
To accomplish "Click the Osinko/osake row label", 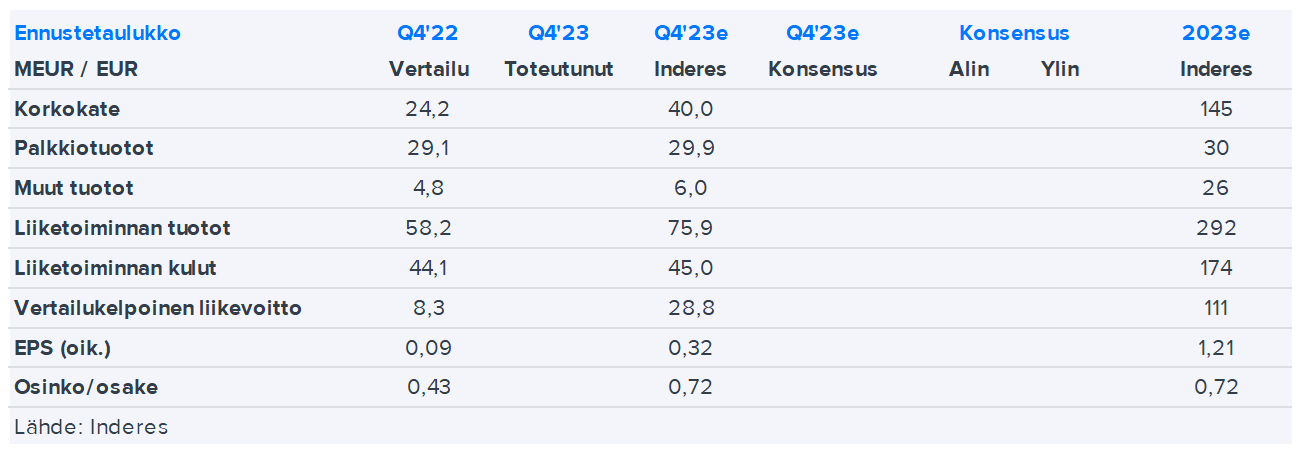I will click(86, 387).
